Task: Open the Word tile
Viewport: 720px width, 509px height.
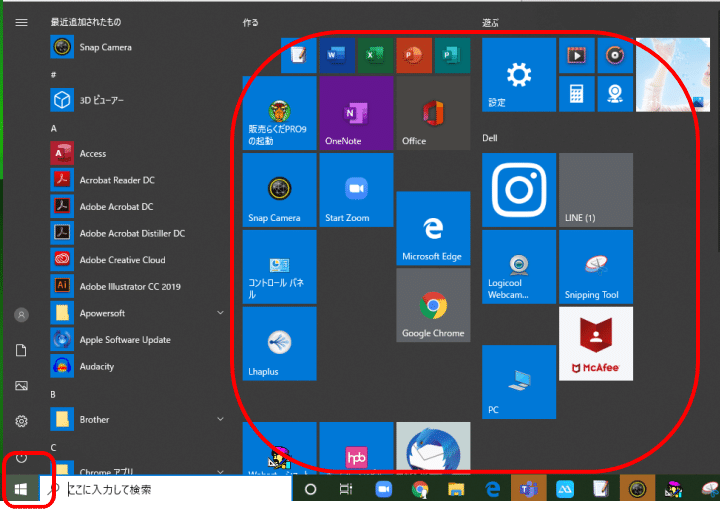Action: point(337,56)
